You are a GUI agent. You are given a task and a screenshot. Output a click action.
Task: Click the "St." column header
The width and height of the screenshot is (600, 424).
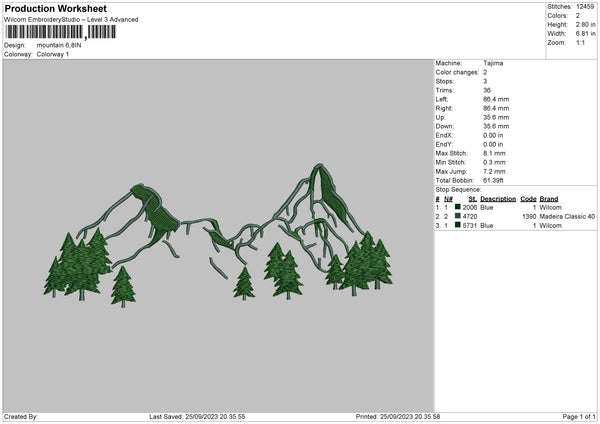pyautogui.click(x=473, y=199)
